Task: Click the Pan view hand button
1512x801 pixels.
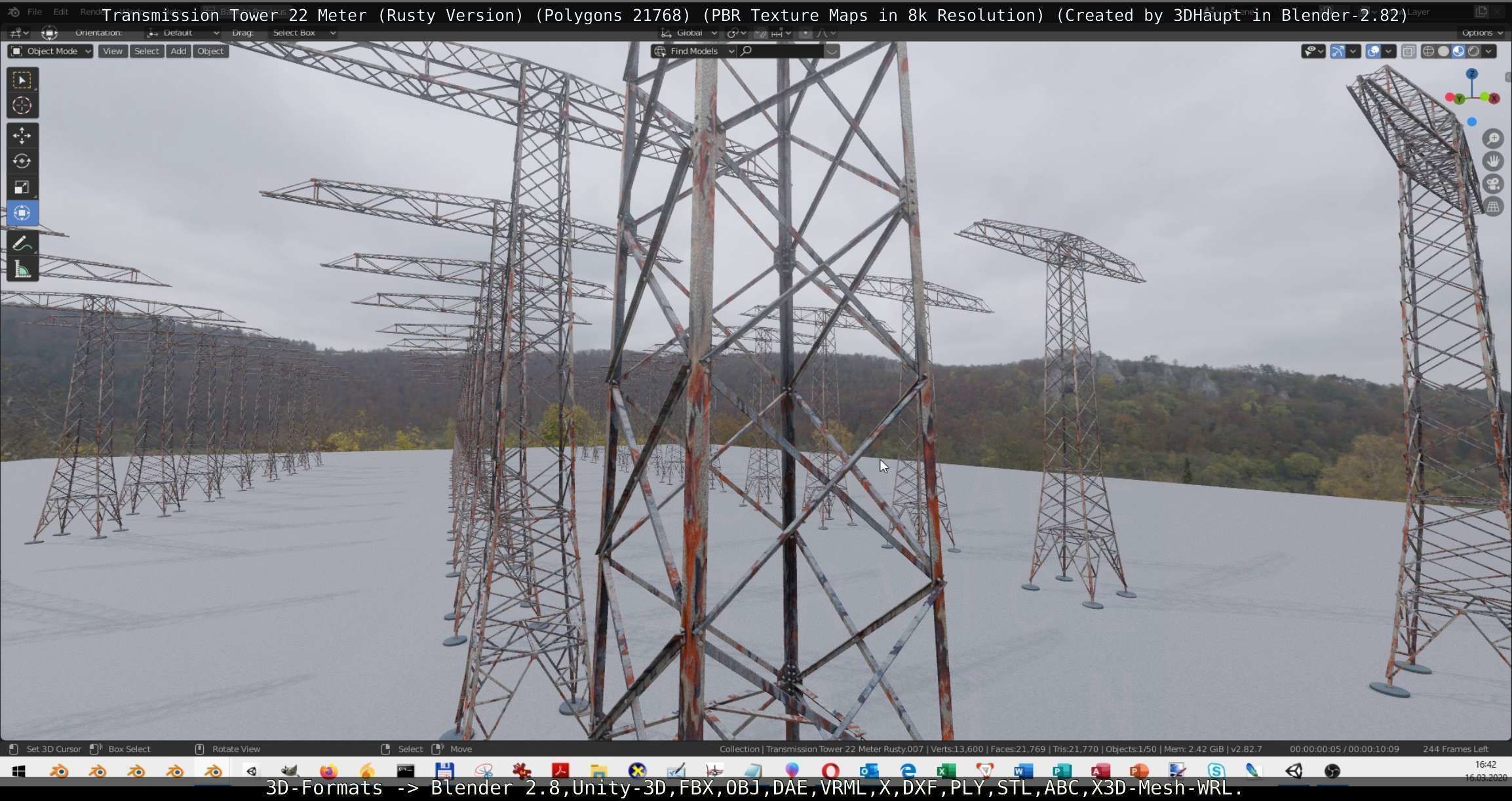Action: pyautogui.click(x=1493, y=161)
